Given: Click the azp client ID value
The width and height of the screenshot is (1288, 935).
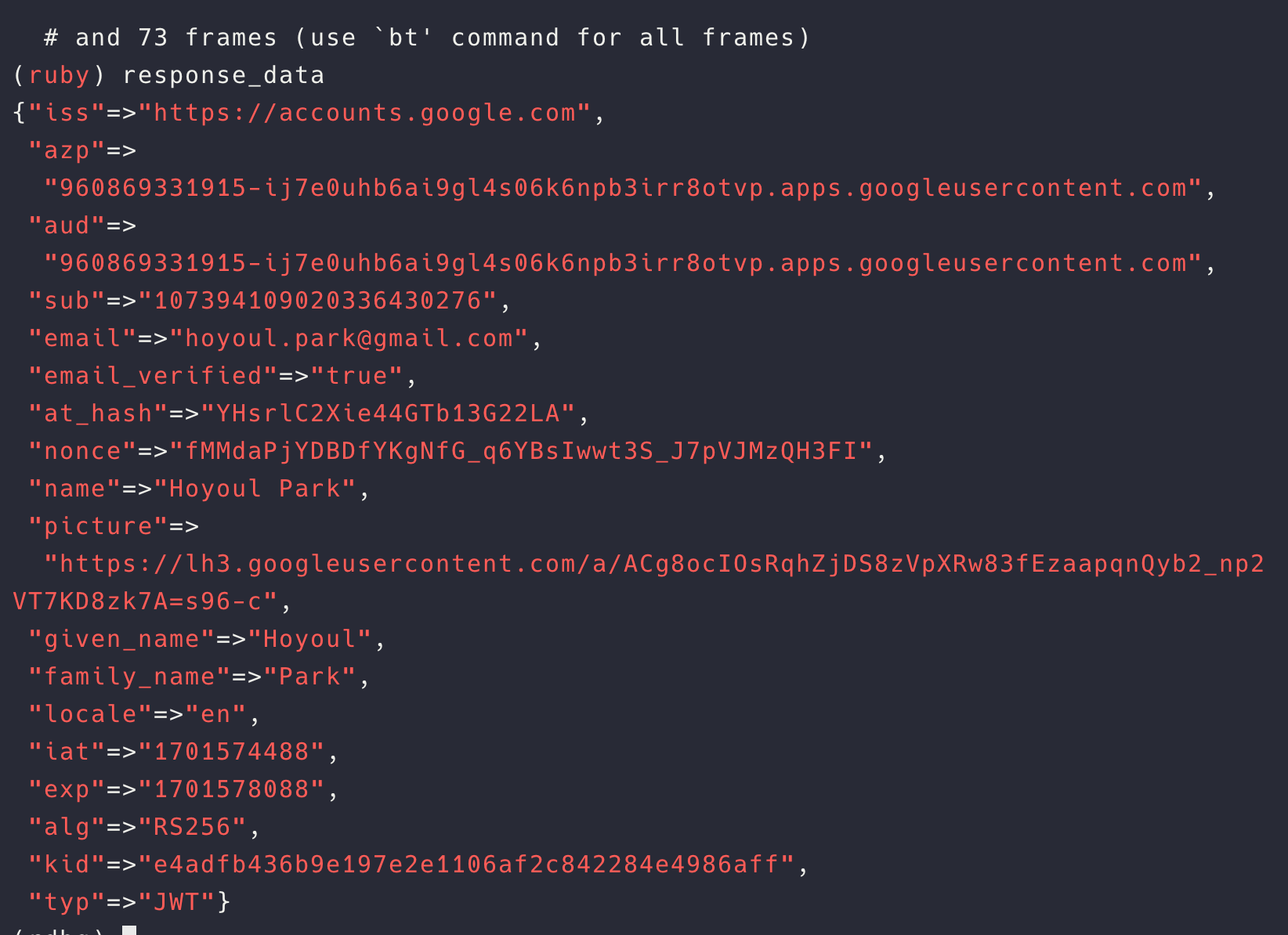Looking at the screenshot, I should [x=623, y=188].
